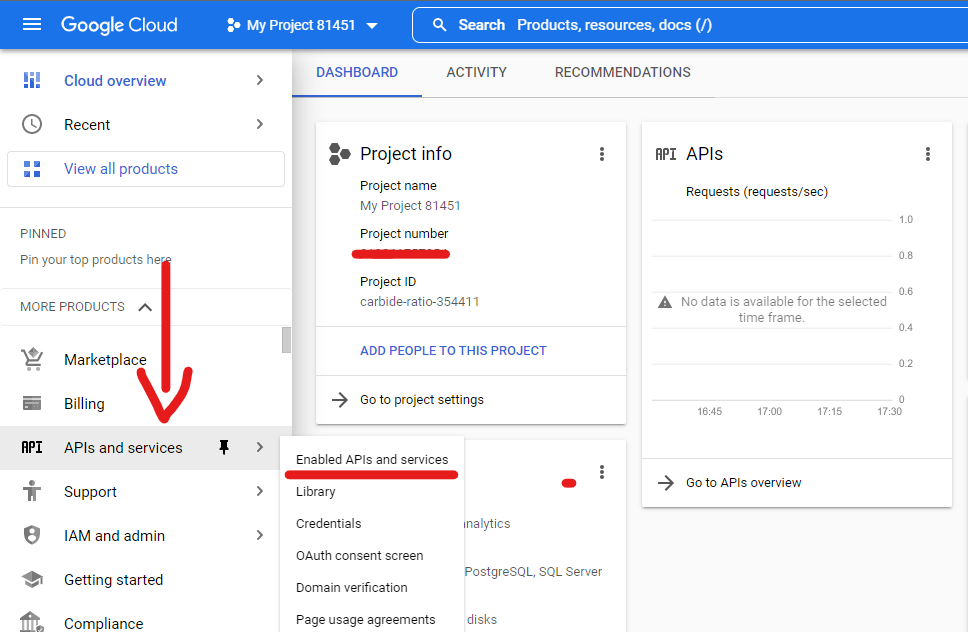The image size is (968, 632).
Task: Click the View all products grid icon
Action: coord(32,169)
